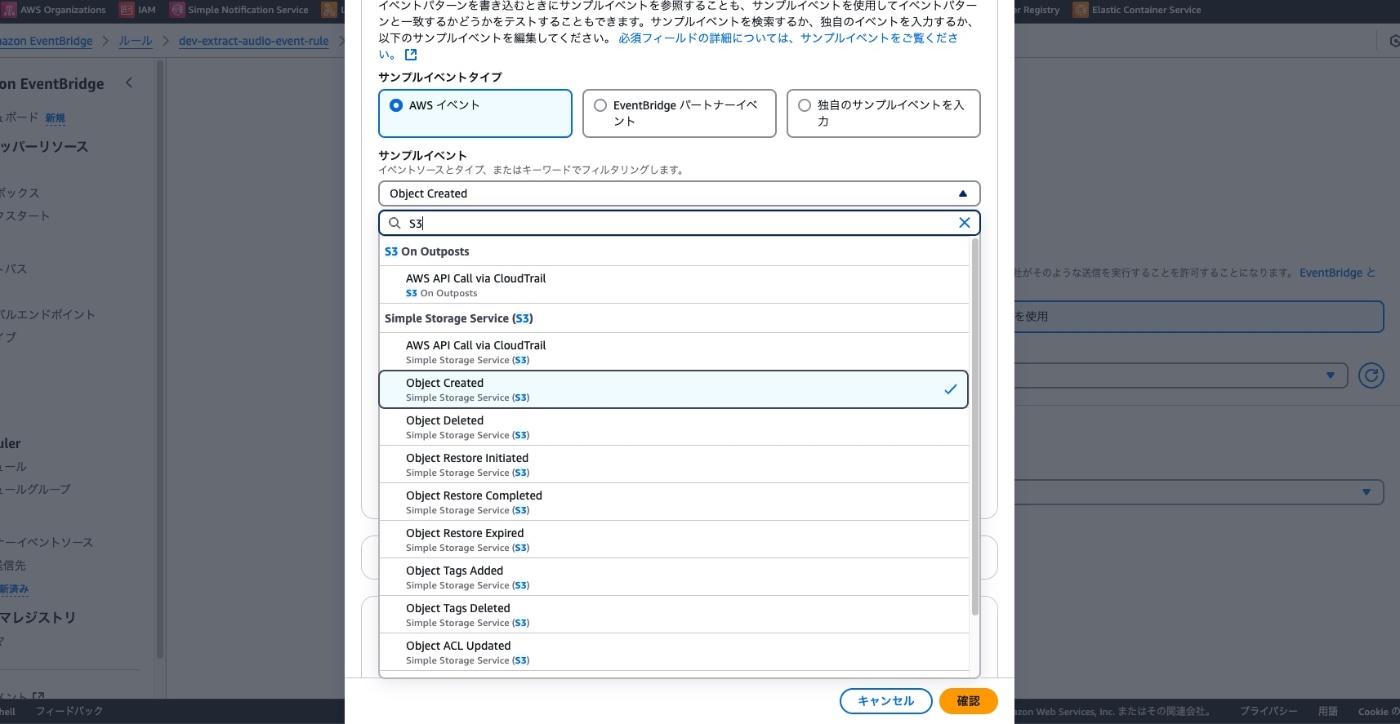Open the lower background dropdown on right
This screenshot has height=724, width=1400.
(x=1198, y=492)
